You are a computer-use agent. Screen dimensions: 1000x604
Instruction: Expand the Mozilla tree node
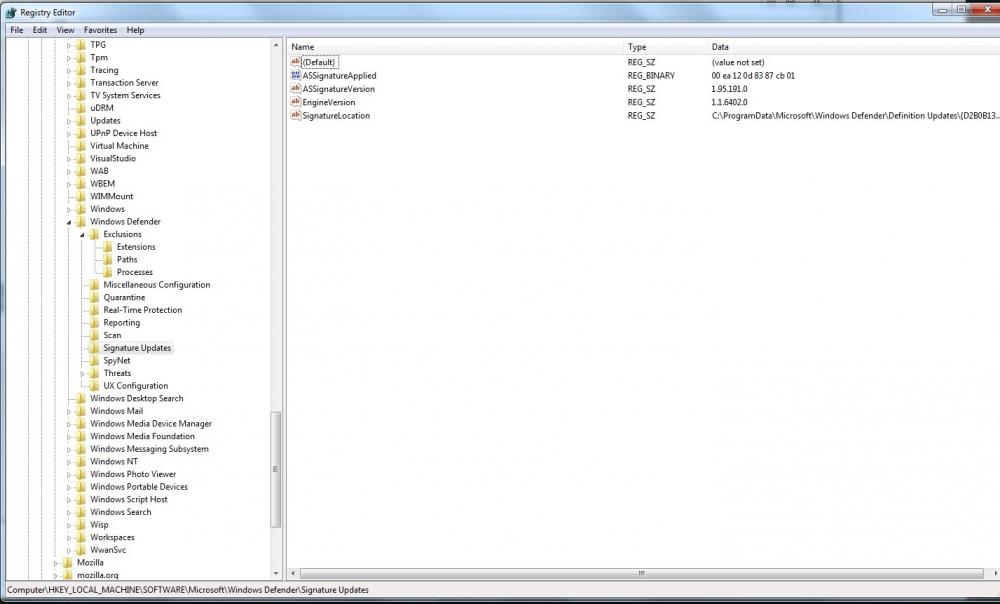(x=55, y=563)
